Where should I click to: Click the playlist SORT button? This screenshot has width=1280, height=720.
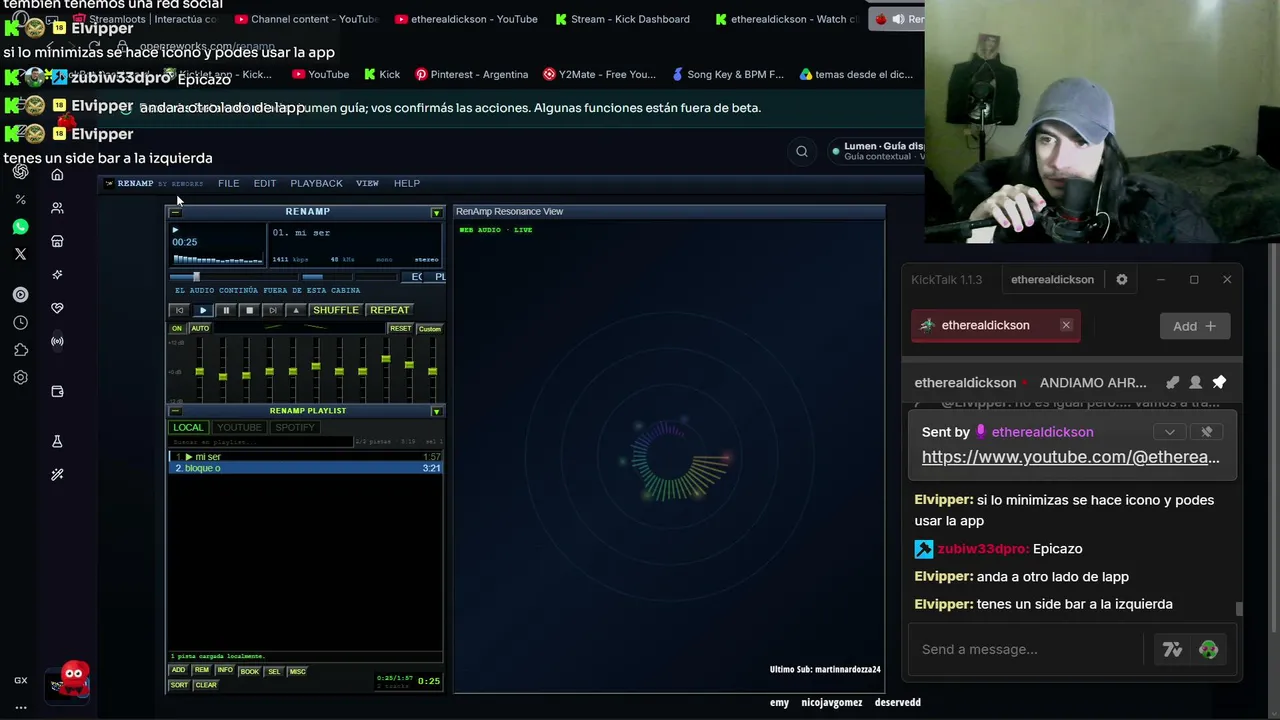pyautogui.click(x=179, y=685)
